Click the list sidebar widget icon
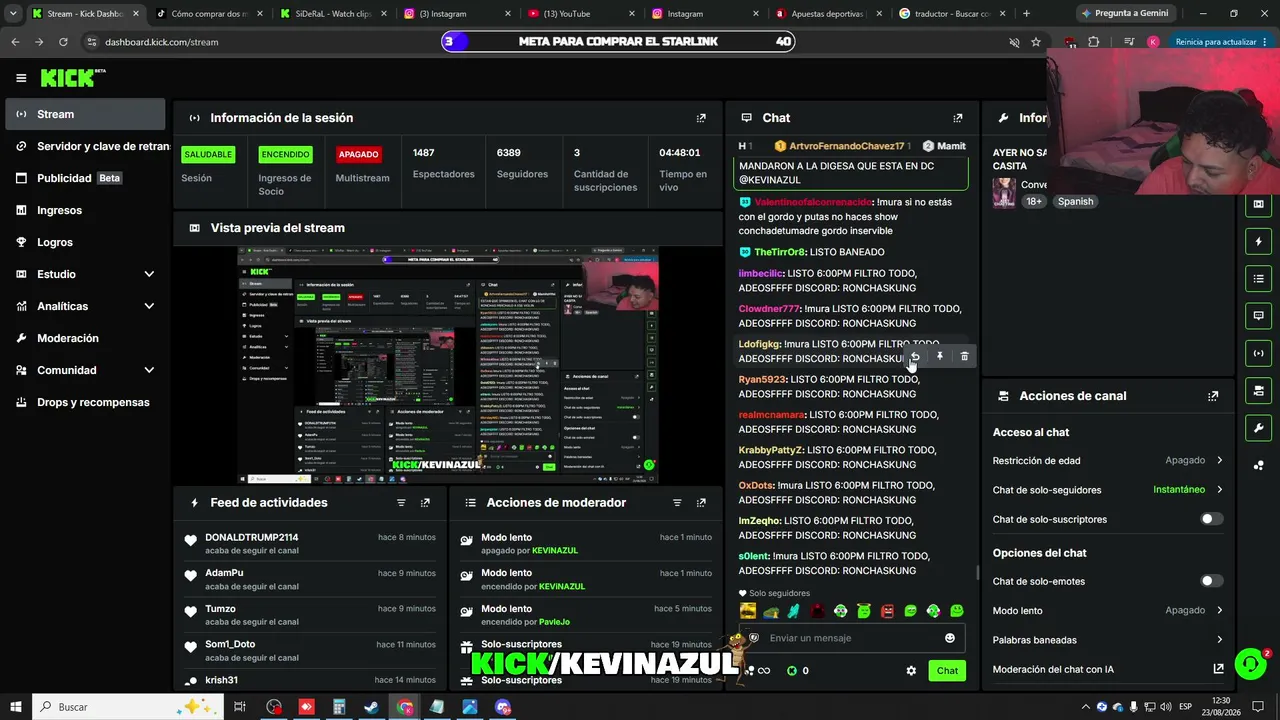 tap(1258, 278)
